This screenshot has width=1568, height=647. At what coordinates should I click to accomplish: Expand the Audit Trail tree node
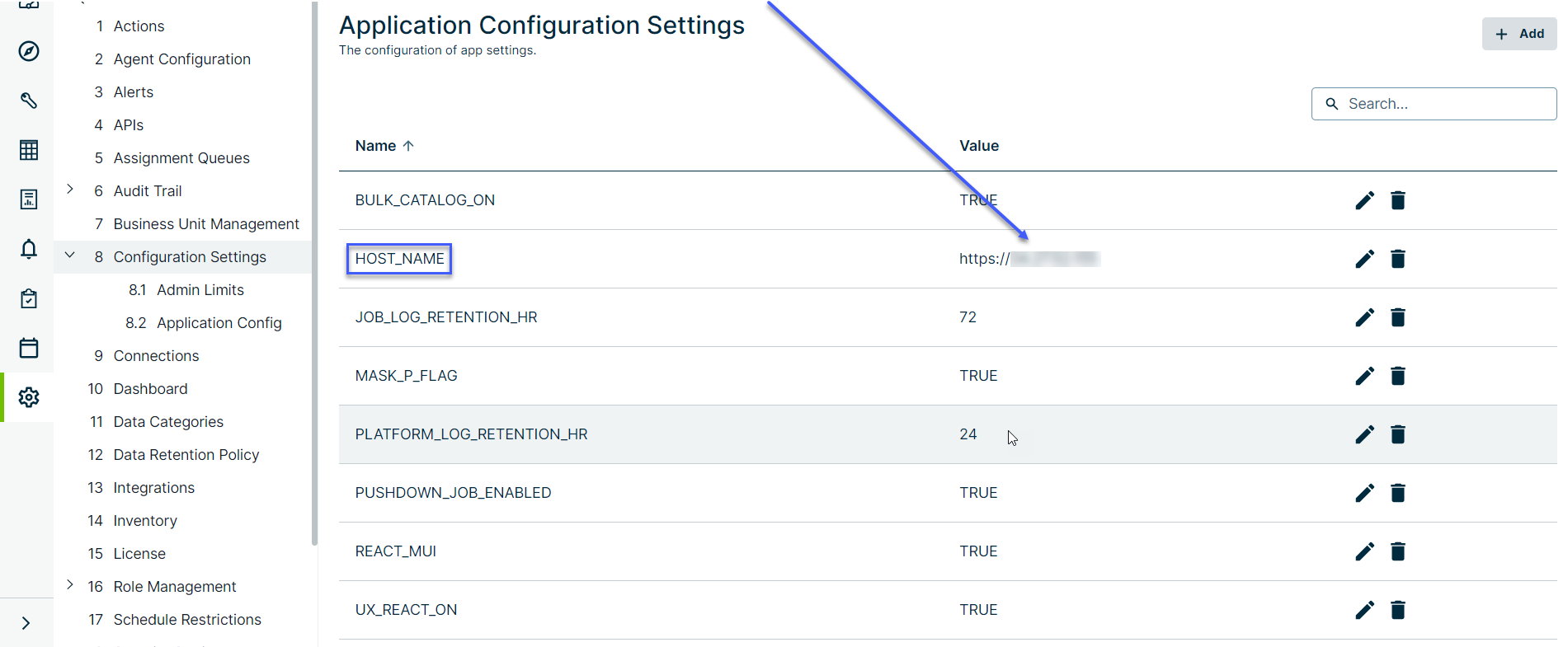pos(70,190)
